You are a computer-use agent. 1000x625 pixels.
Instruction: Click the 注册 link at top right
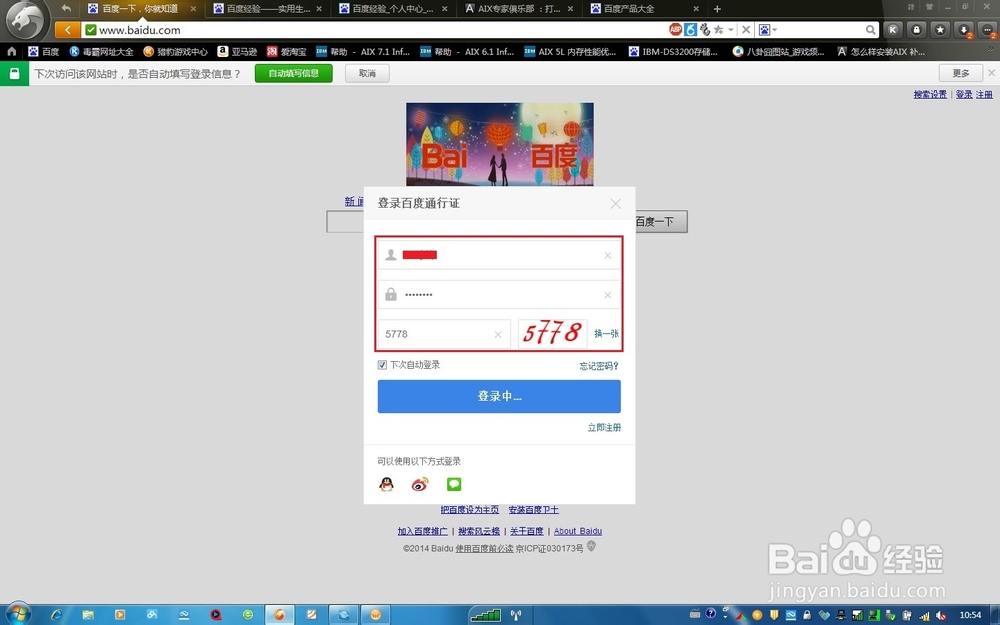pyautogui.click(x=984, y=94)
